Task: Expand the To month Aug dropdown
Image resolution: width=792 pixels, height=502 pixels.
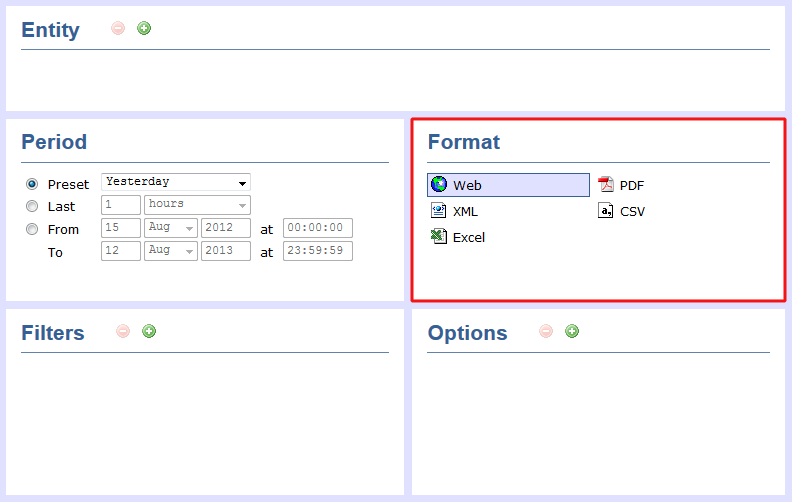Action: 171,251
